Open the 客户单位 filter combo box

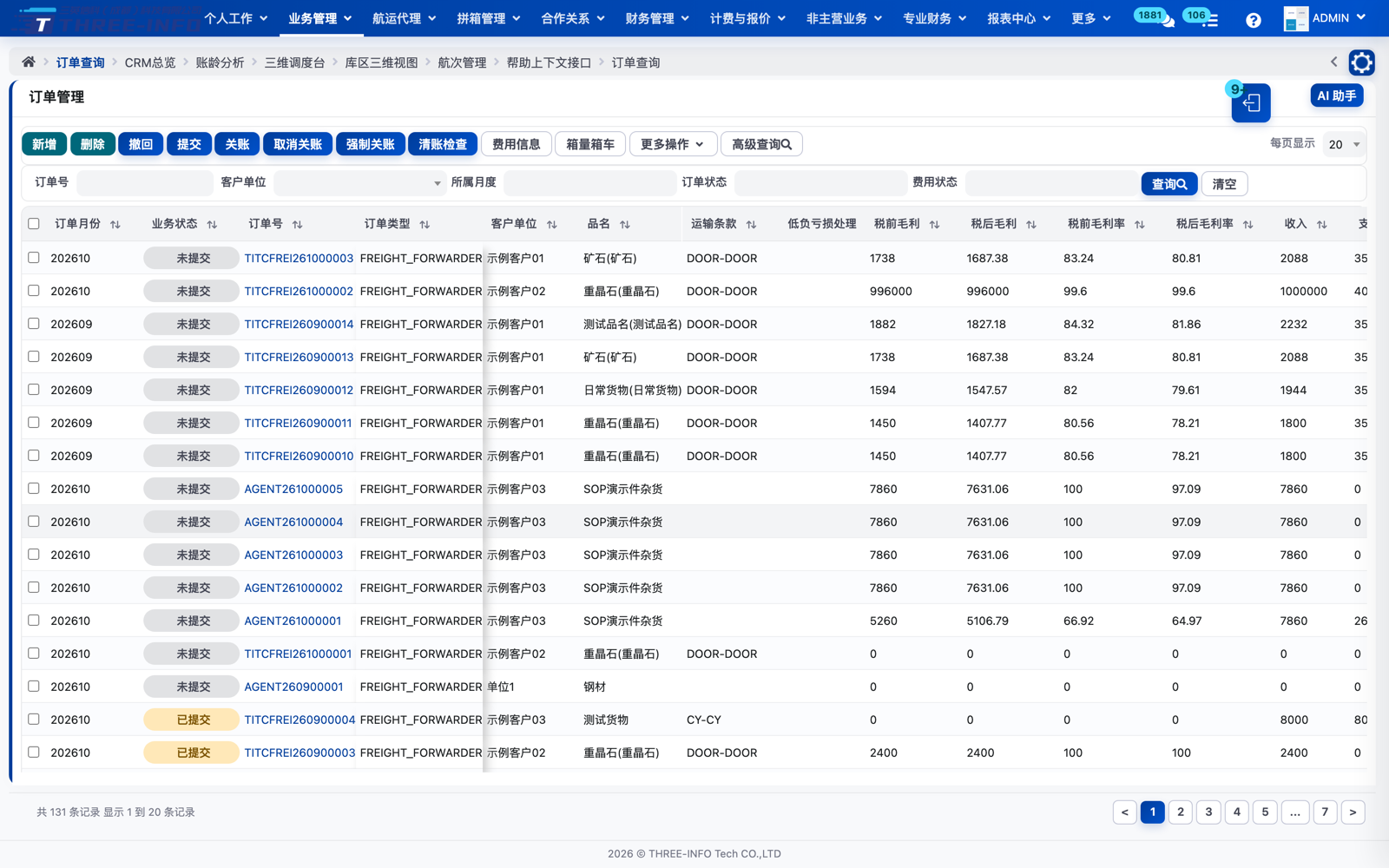tap(359, 183)
